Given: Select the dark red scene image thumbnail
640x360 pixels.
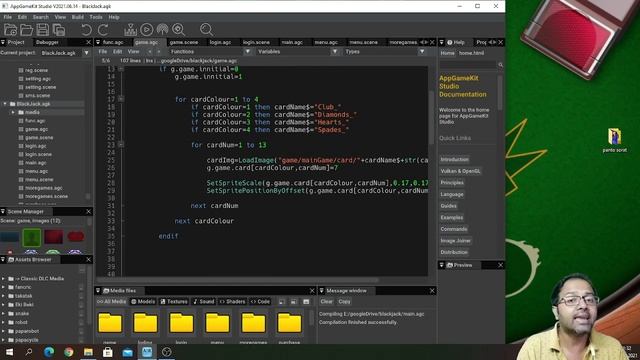Looking at the screenshot, I should pyautogui.click(x=53, y=237).
